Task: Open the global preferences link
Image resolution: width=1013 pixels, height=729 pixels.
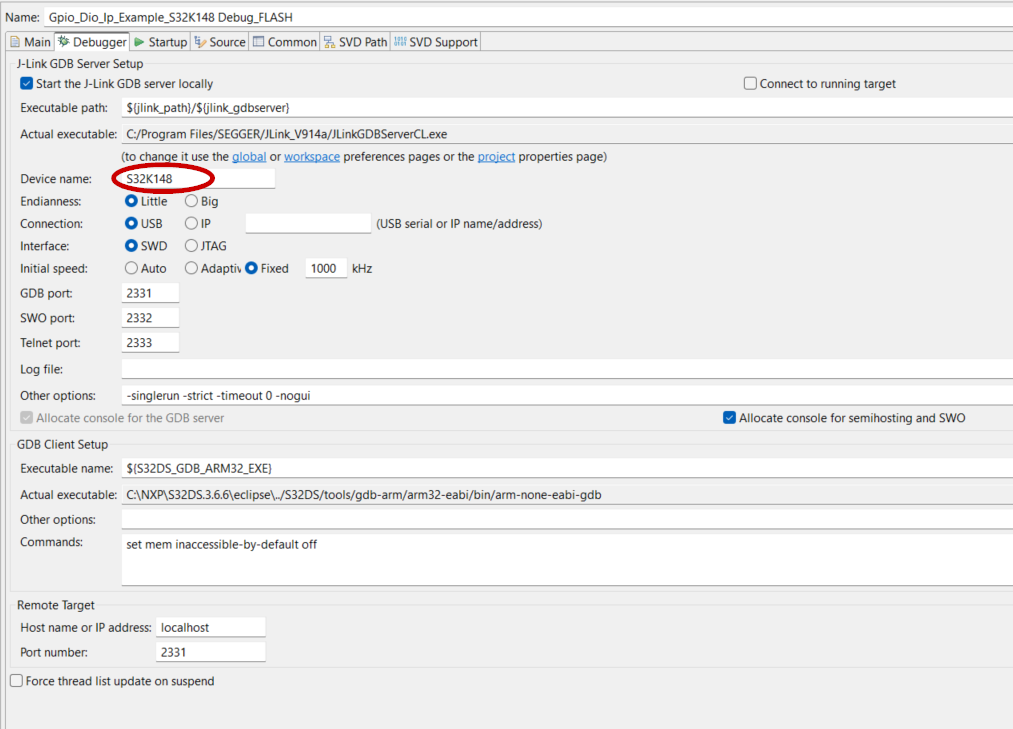Action: coord(249,156)
